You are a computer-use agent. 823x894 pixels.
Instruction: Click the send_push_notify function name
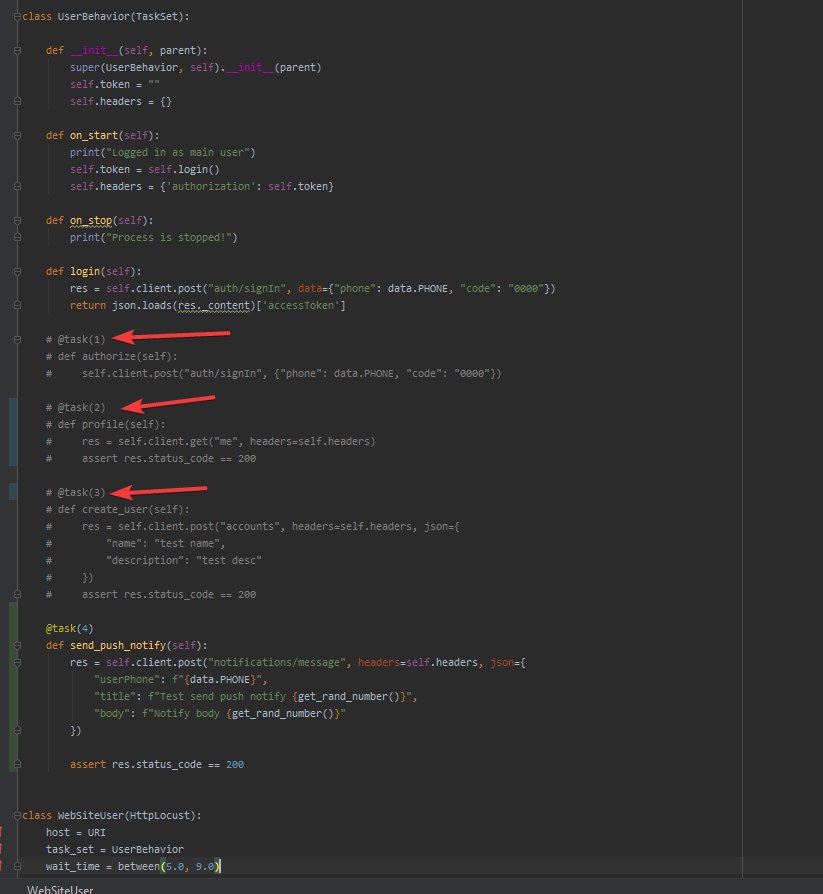117,645
